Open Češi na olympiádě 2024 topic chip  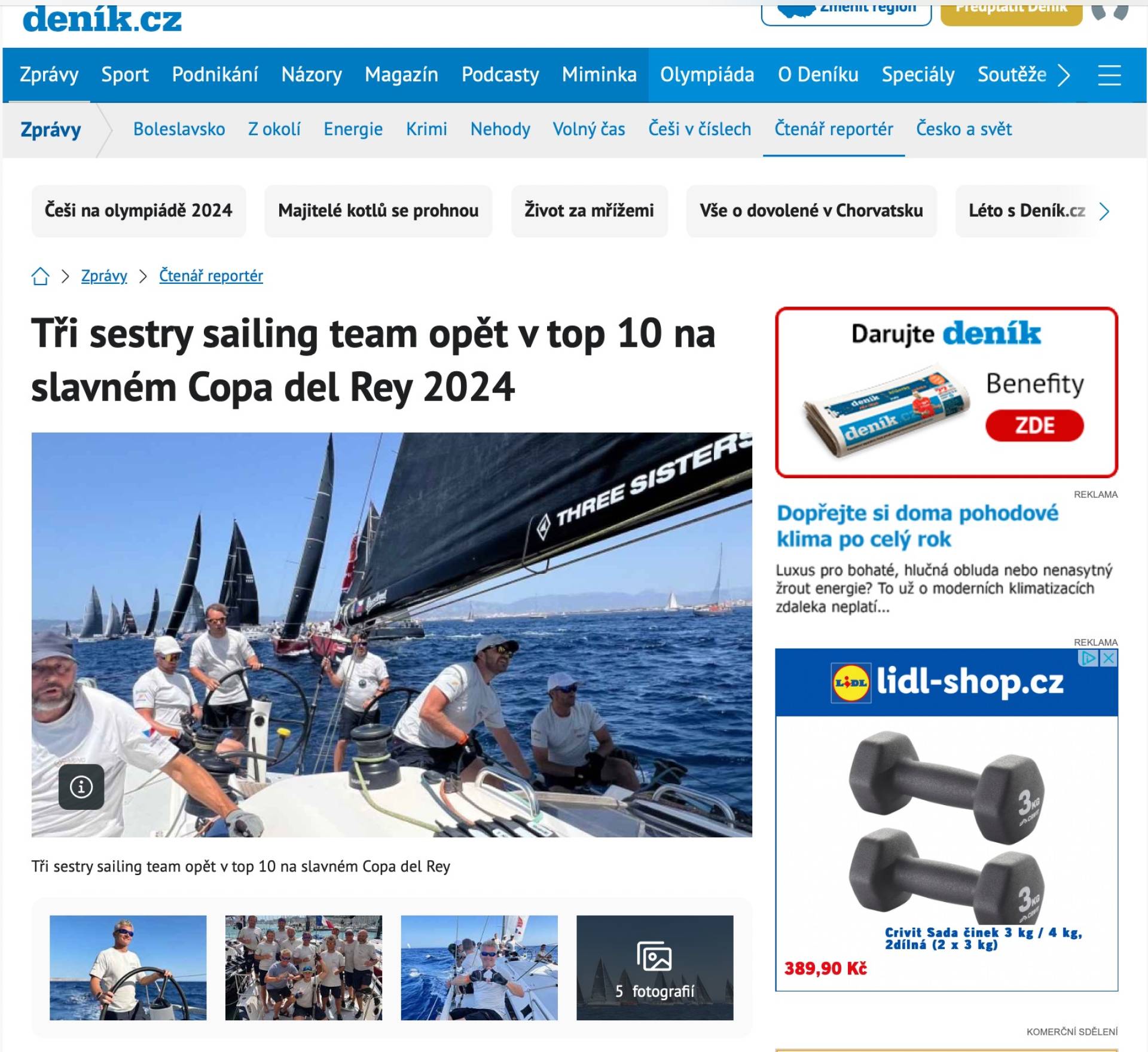(139, 211)
